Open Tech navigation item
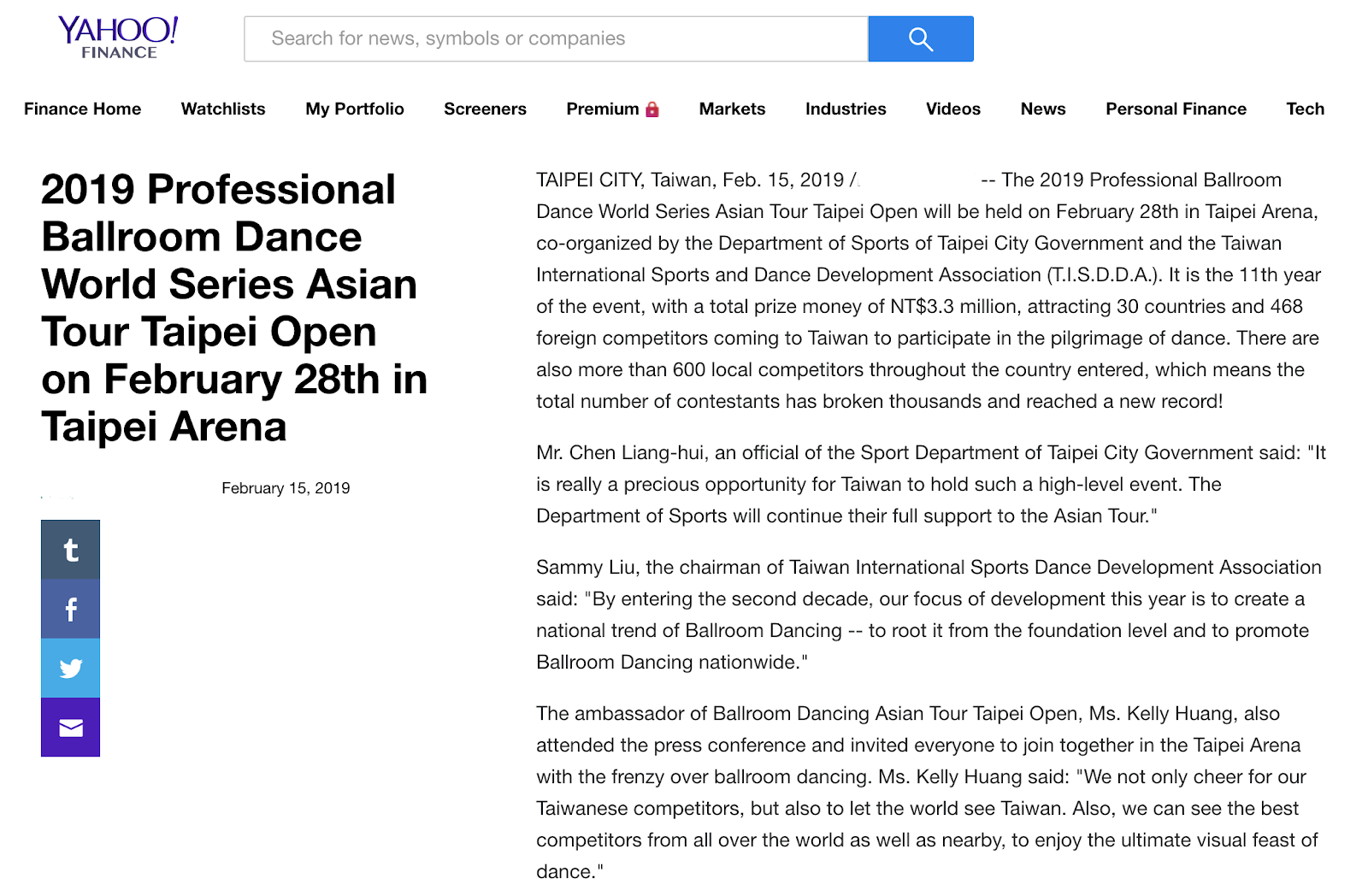 click(x=1306, y=109)
